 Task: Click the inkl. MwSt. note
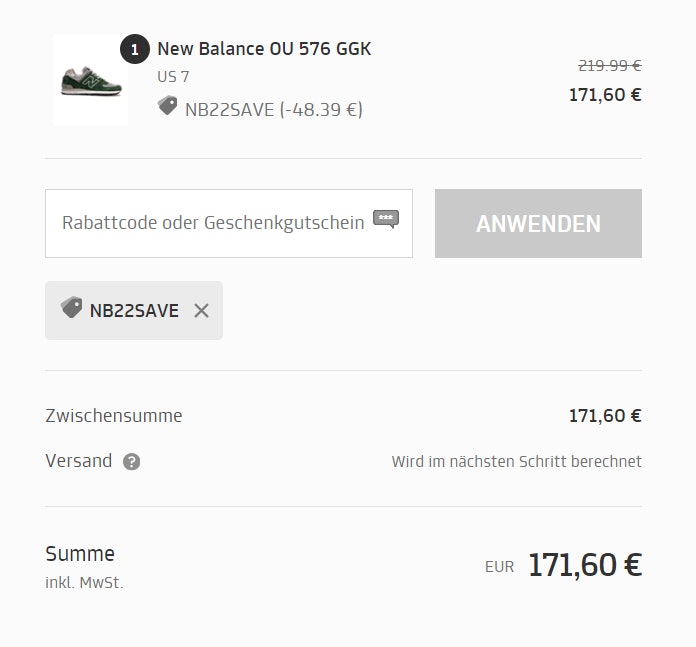click(84, 583)
